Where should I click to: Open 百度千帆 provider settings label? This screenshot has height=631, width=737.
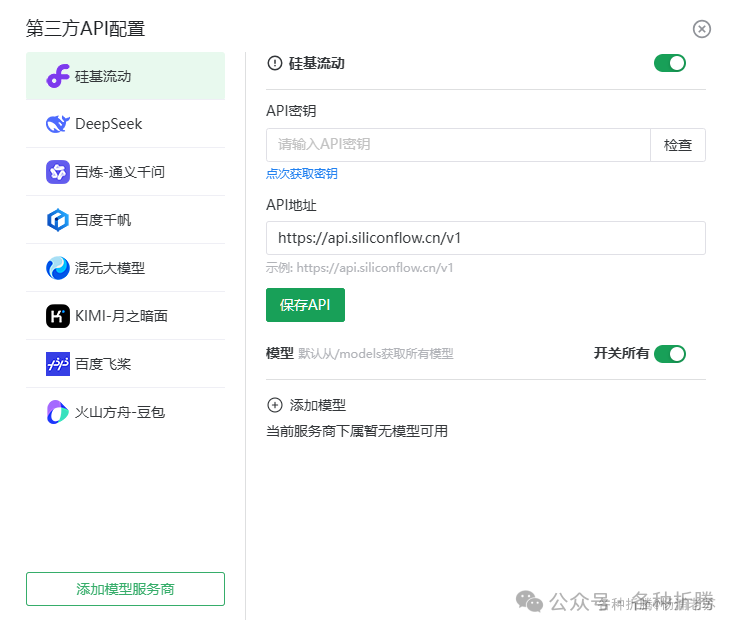click(103, 220)
